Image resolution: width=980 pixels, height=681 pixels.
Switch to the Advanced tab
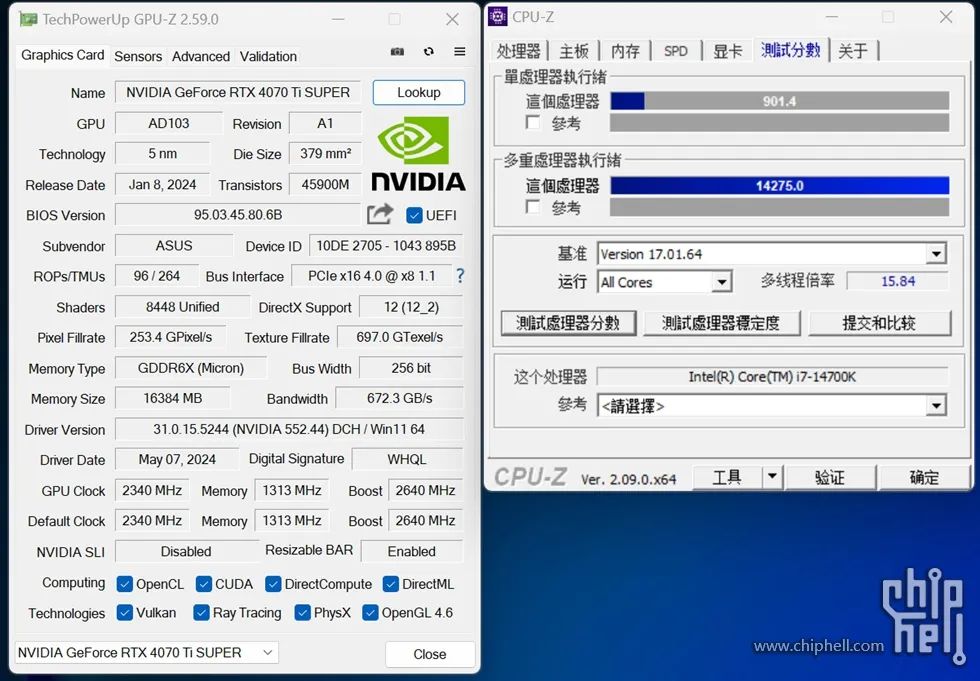[201, 56]
